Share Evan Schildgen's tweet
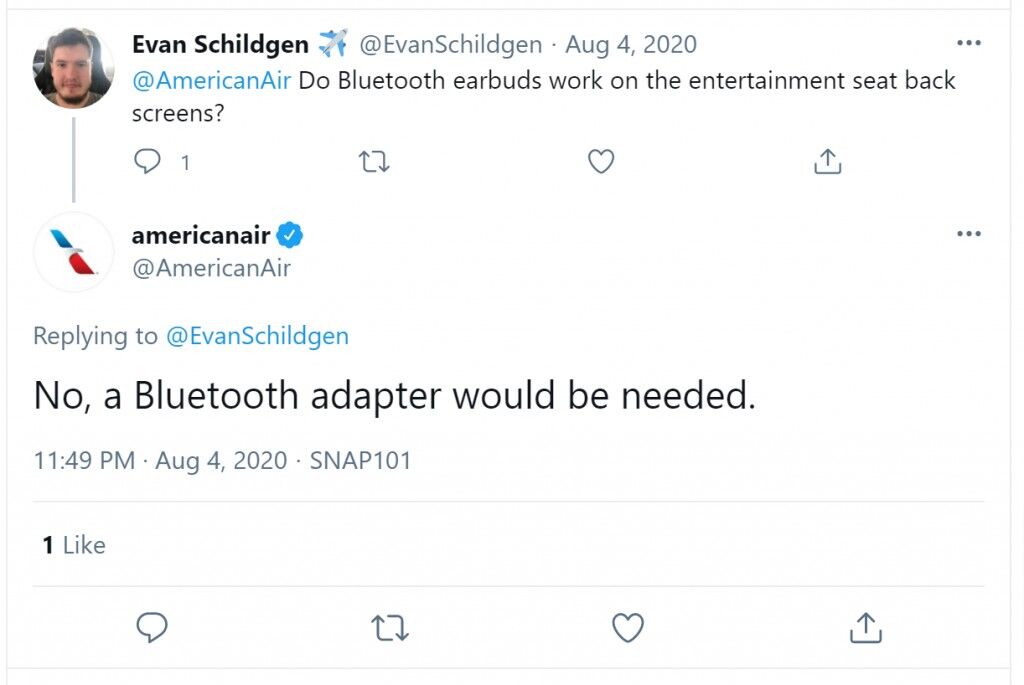1024x685 pixels. (x=827, y=161)
